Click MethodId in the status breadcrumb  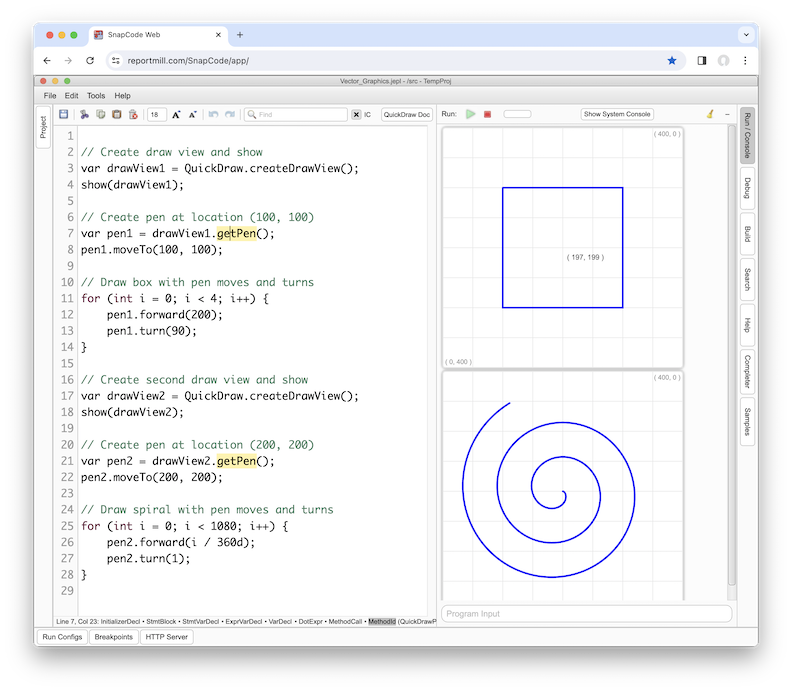pyautogui.click(x=382, y=621)
